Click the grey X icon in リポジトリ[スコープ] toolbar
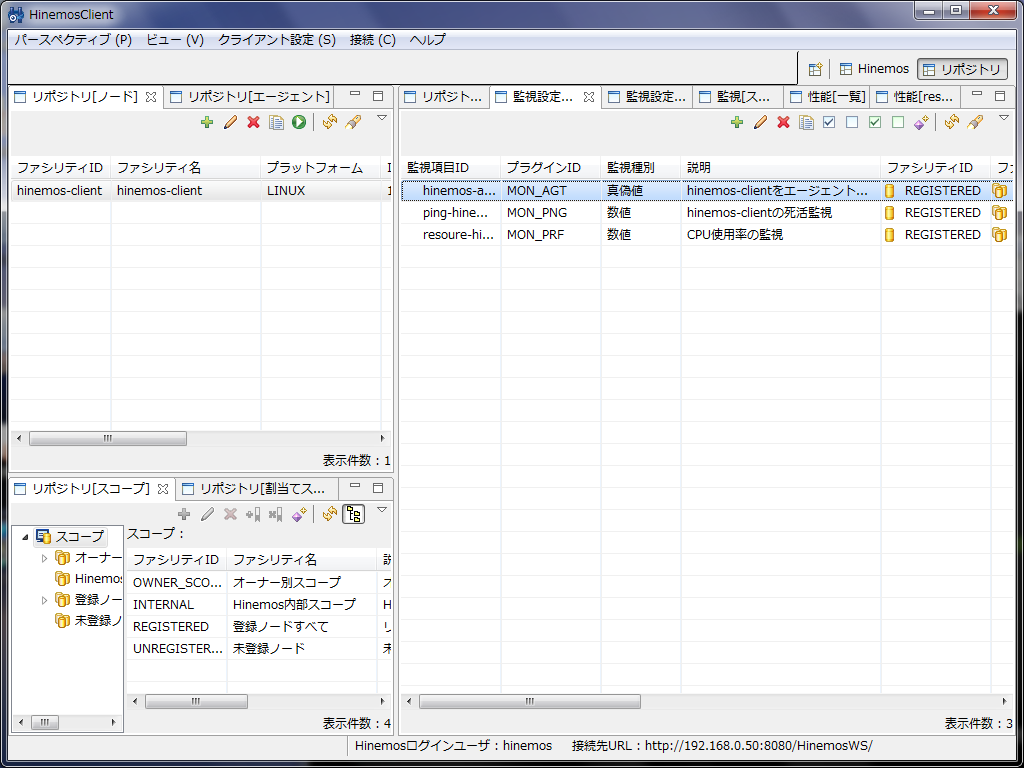1024x768 pixels. coord(231,515)
